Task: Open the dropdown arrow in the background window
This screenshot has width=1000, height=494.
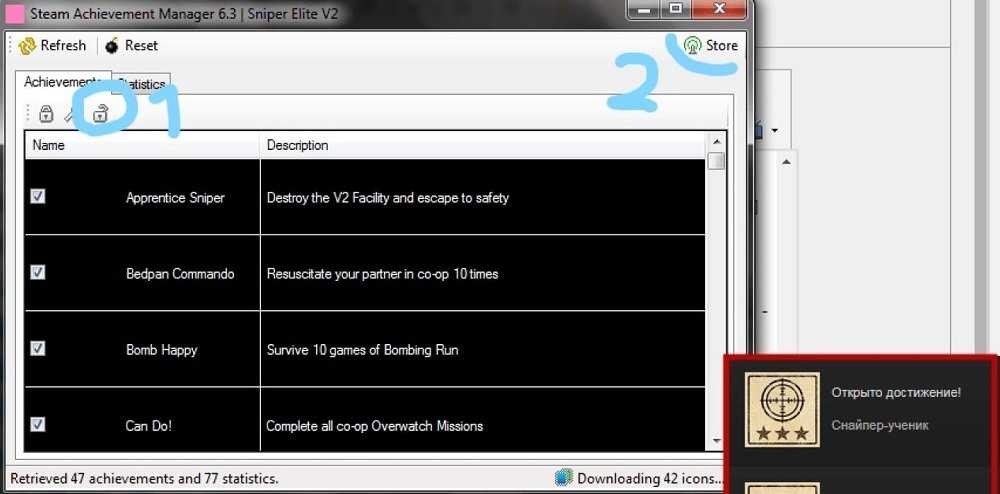Action: point(775,131)
